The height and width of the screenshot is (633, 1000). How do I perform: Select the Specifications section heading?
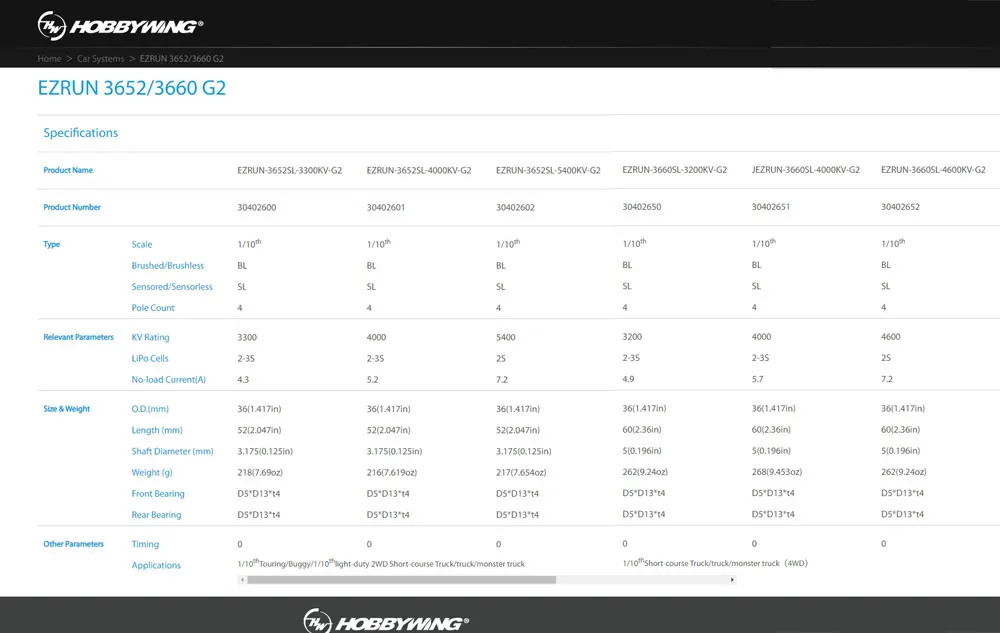click(x=80, y=133)
